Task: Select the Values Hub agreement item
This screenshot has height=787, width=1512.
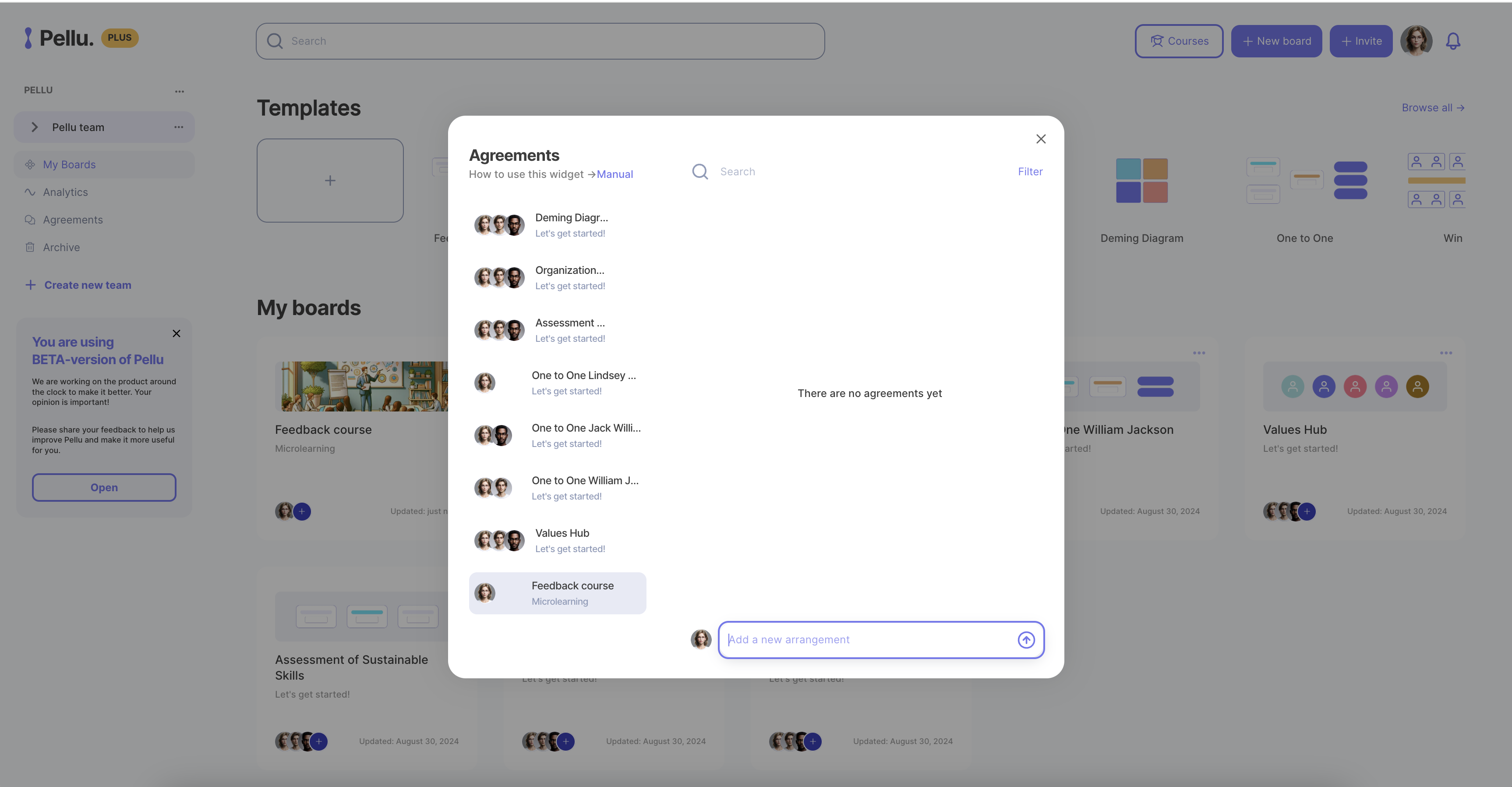Action: 558,540
